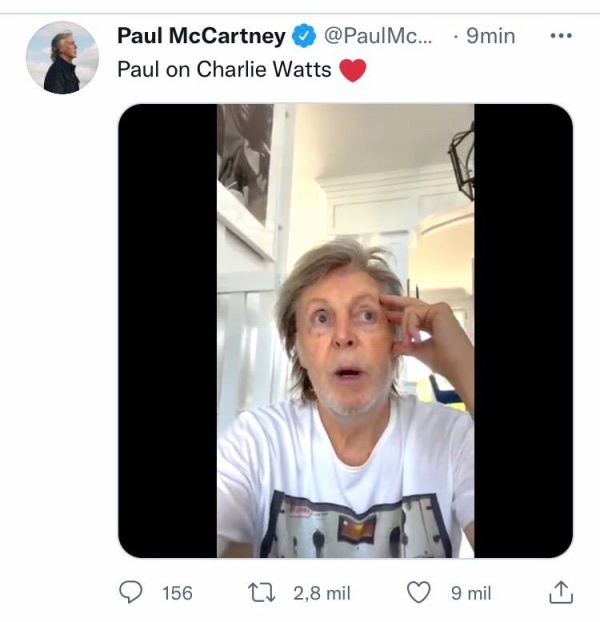Click the blue verified badge

pyautogui.click(x=303, y=37)
